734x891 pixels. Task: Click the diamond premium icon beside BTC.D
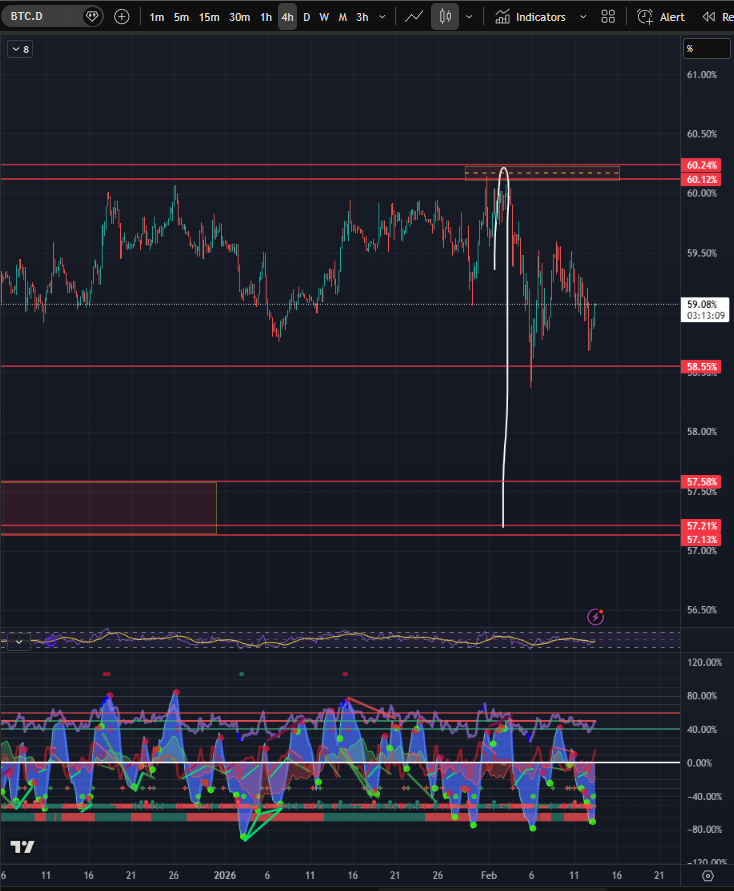coord(92,16)
